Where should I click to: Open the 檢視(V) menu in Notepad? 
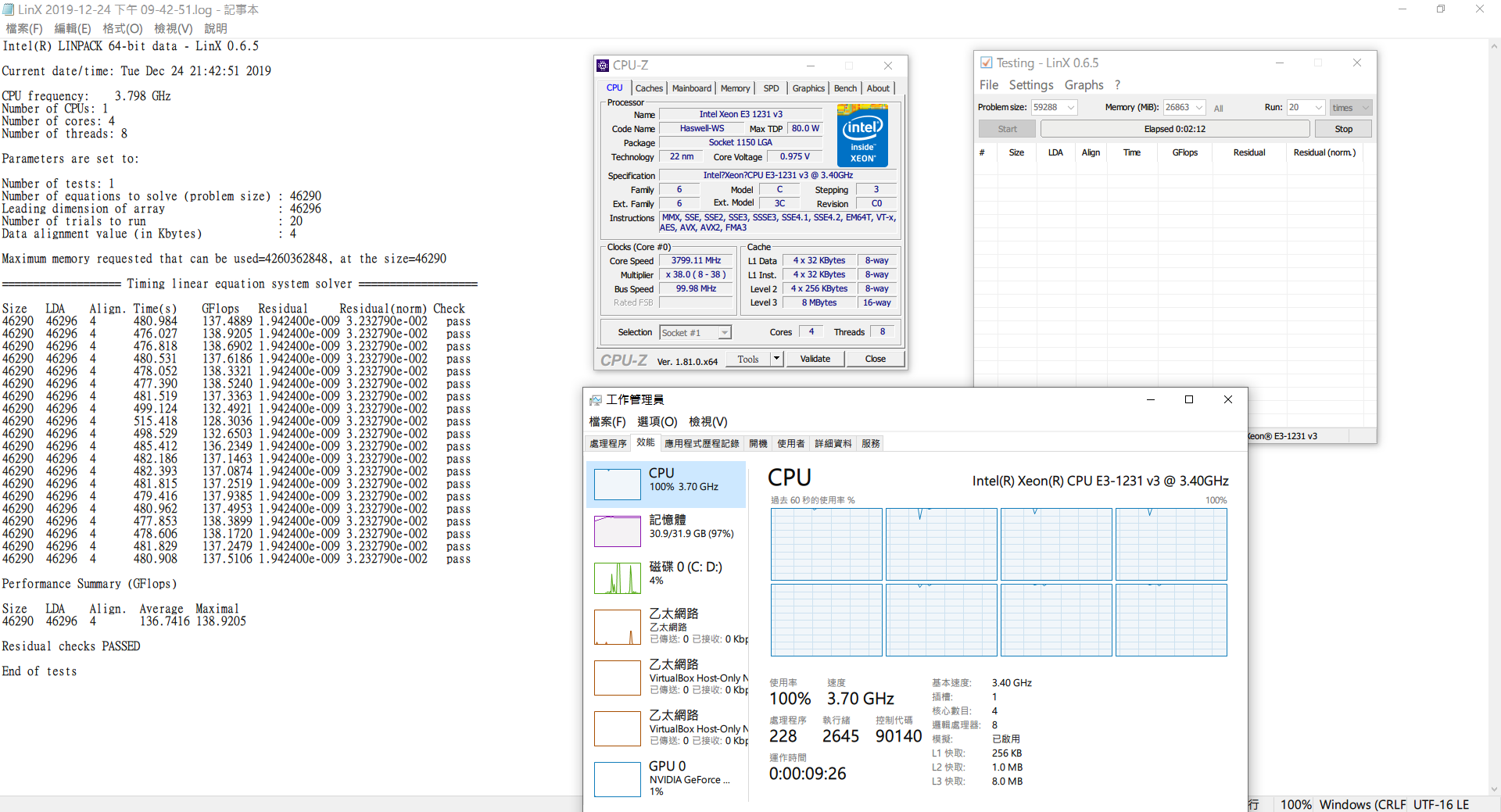173,28
